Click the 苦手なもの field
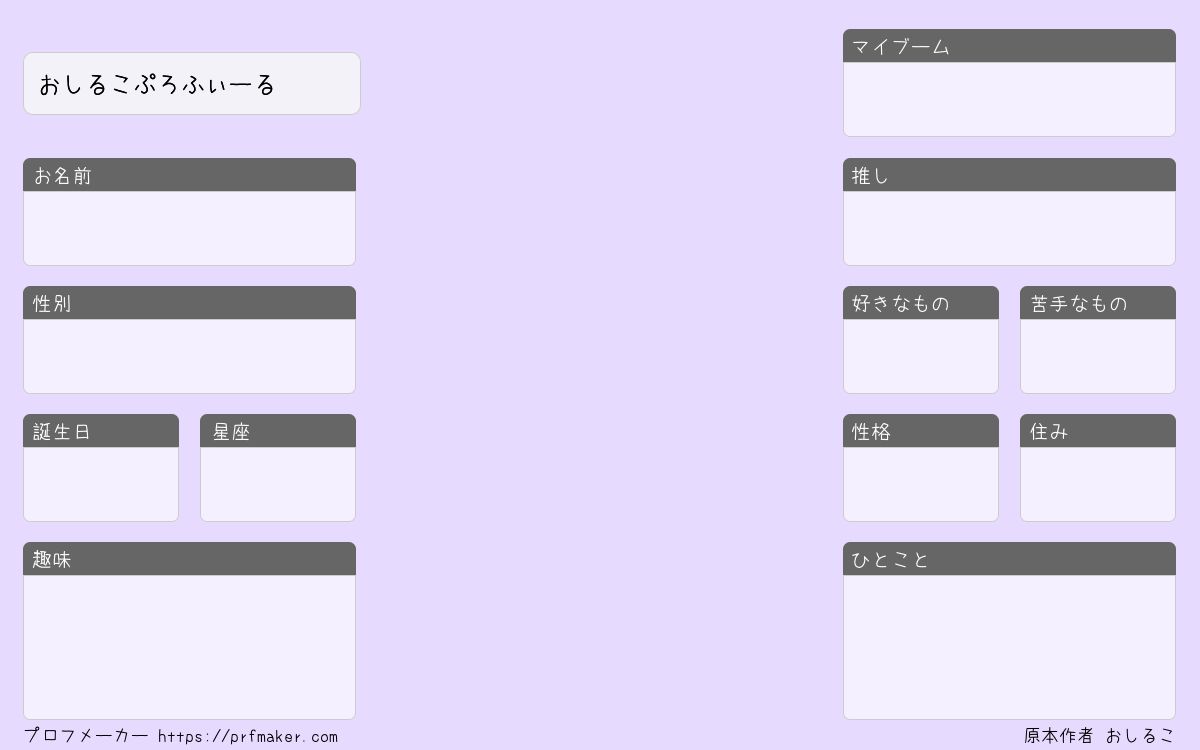1200x750 pixels. (1098, 356)
